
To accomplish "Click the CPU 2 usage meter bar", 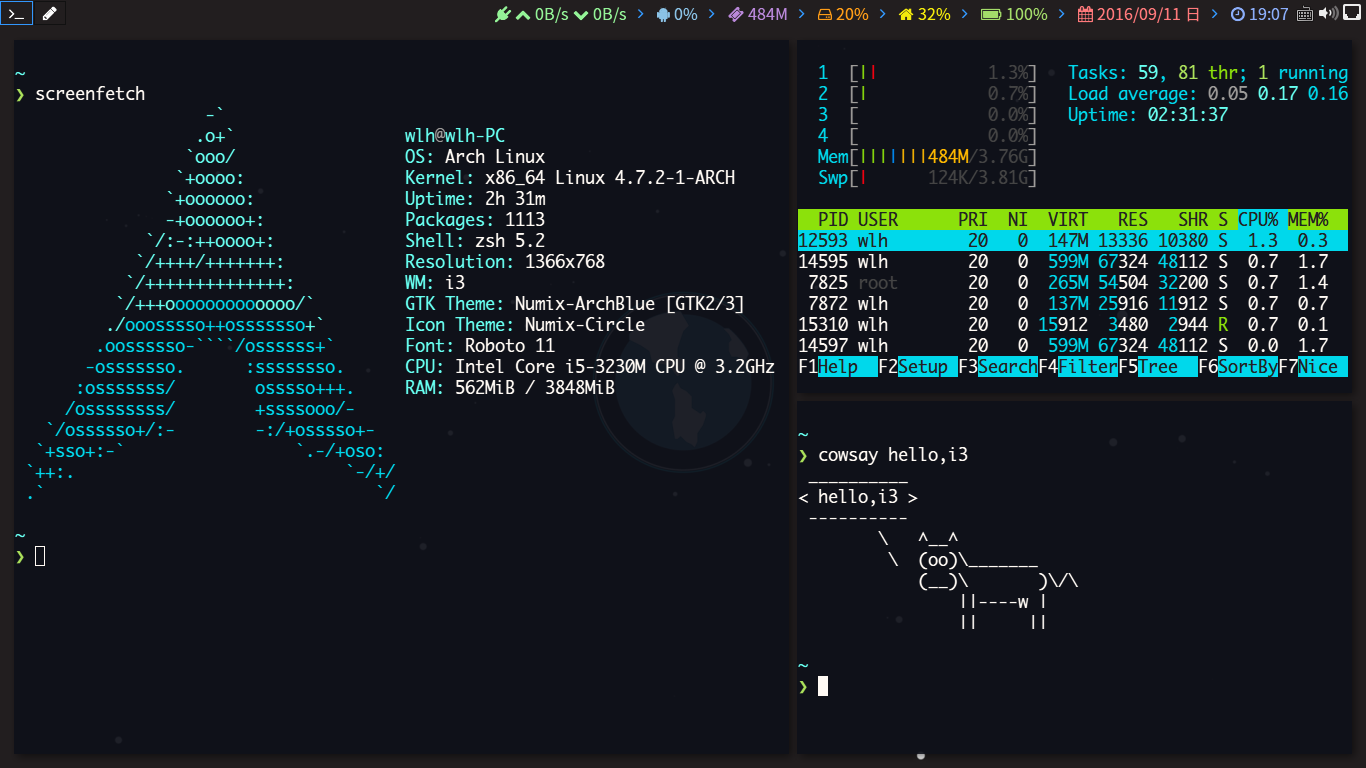I will point(943,94).
